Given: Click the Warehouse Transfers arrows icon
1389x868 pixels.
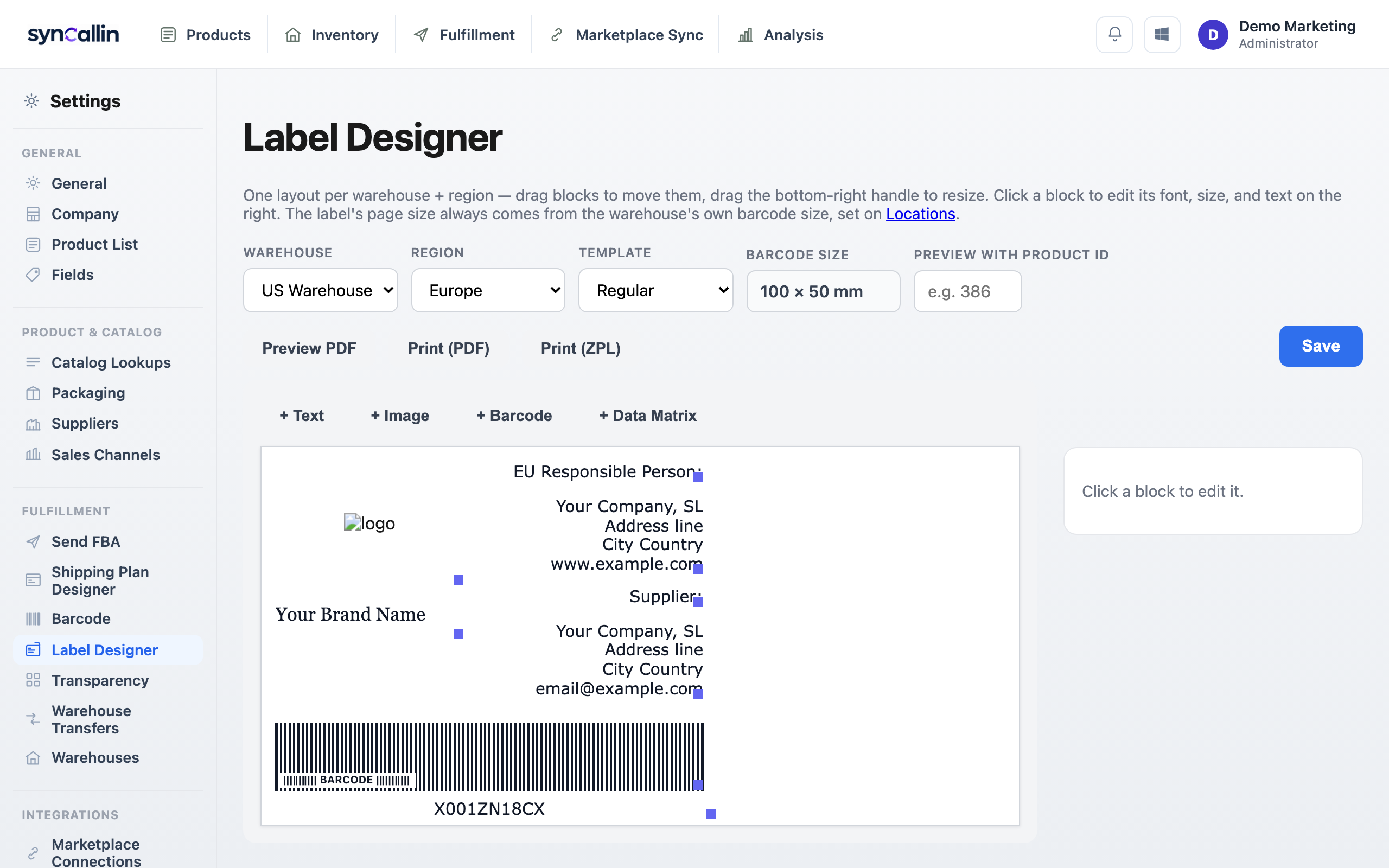Looking at the screenshot, I should point(33,719).
